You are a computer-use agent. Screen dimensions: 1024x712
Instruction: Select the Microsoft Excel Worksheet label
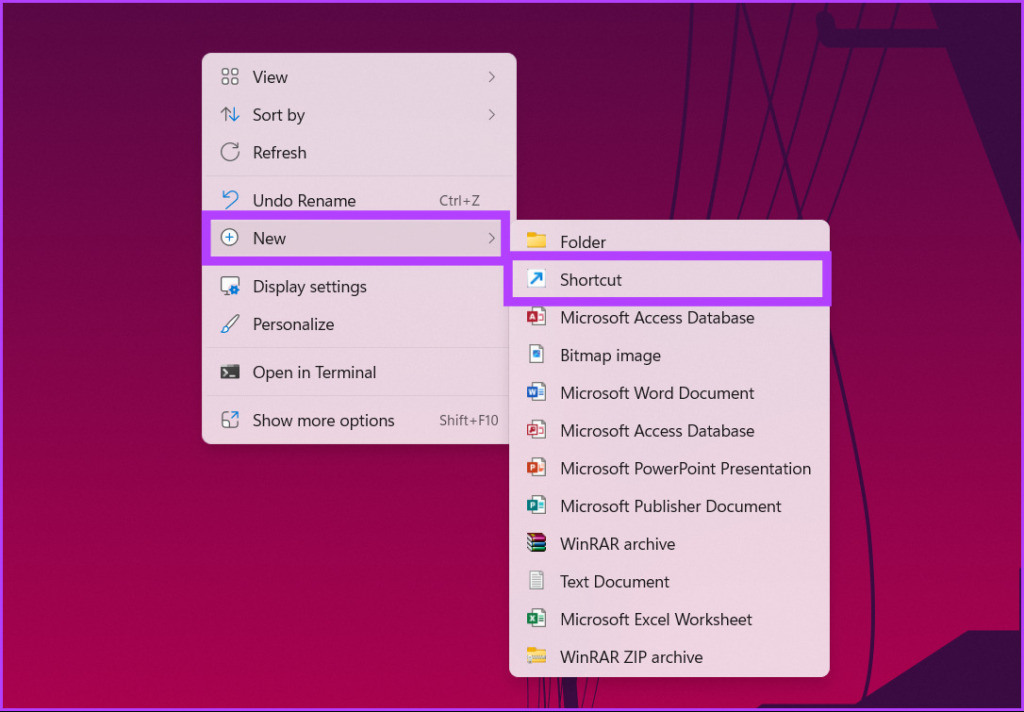(x=656, y=619)
